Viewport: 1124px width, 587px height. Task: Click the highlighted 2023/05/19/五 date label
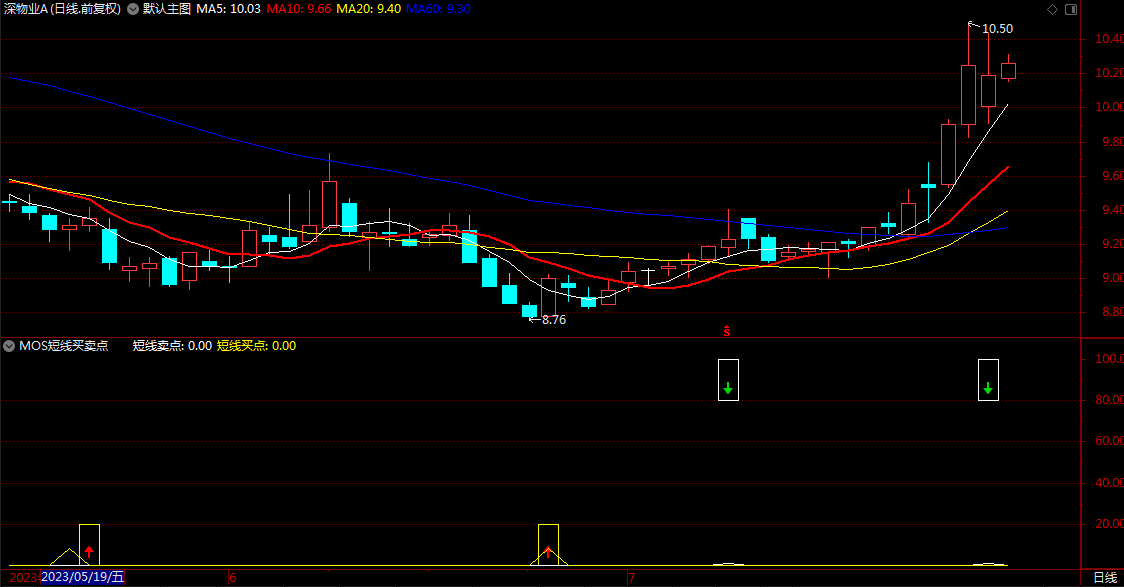[x=82, y=577]
